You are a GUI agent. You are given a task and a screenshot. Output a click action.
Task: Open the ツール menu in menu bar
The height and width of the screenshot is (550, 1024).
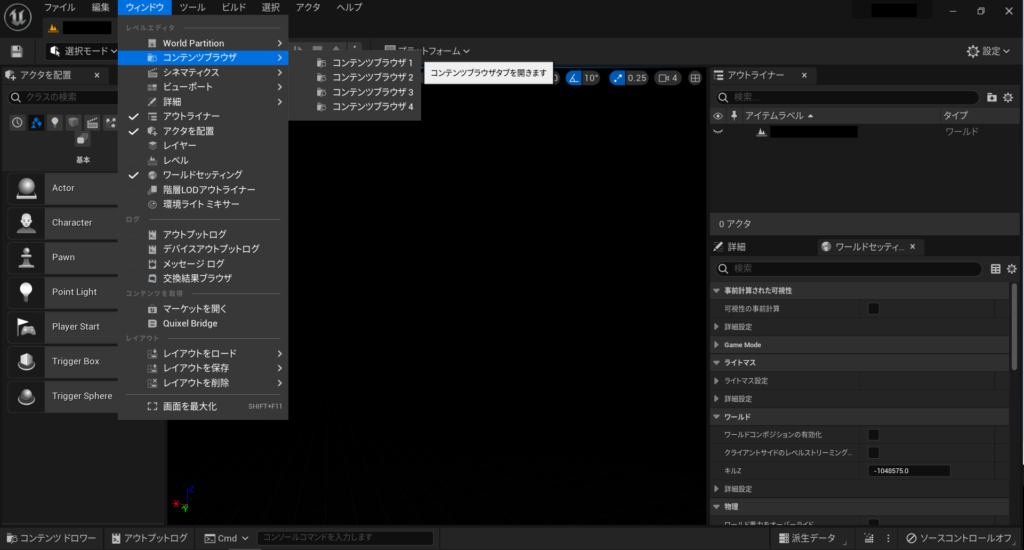point(192,8)
